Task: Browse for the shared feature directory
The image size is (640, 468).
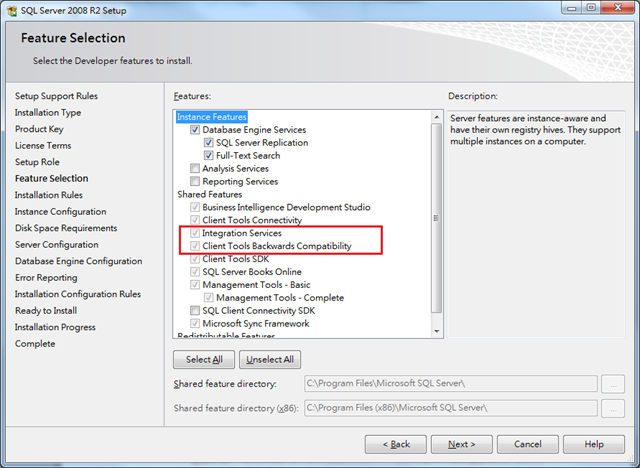Action: tap(613, 384)
